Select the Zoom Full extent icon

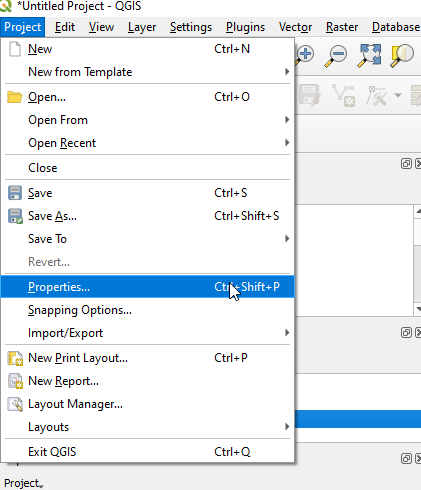pos(369,56)
